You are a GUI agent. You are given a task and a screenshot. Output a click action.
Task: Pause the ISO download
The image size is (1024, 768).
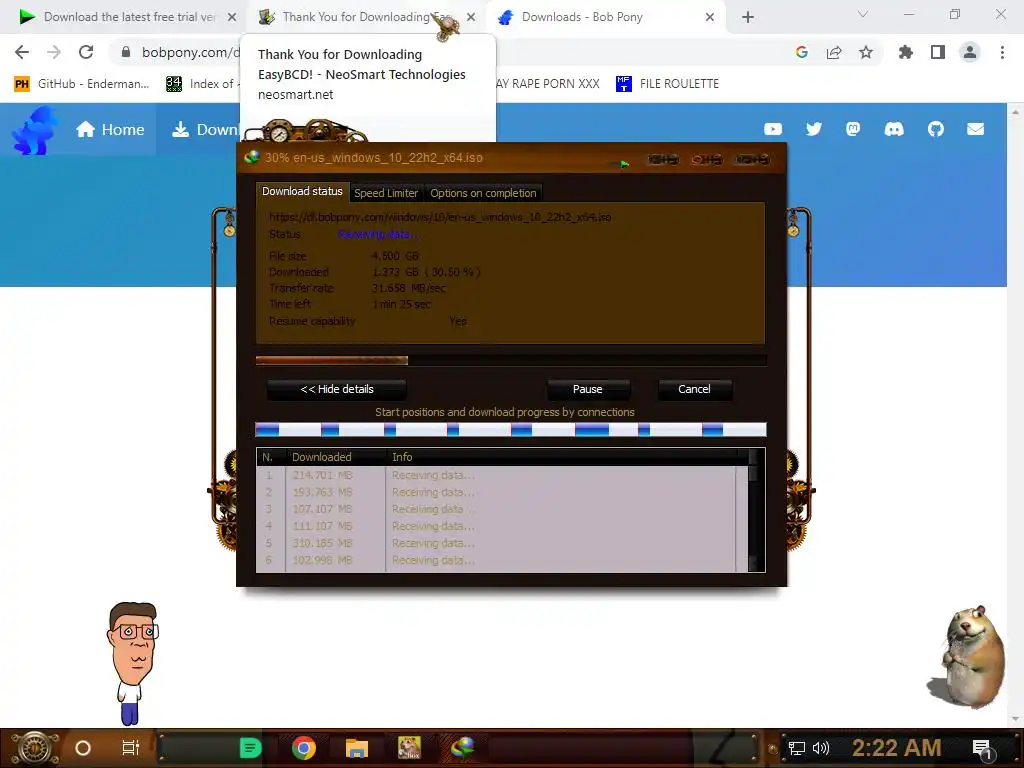588,389
